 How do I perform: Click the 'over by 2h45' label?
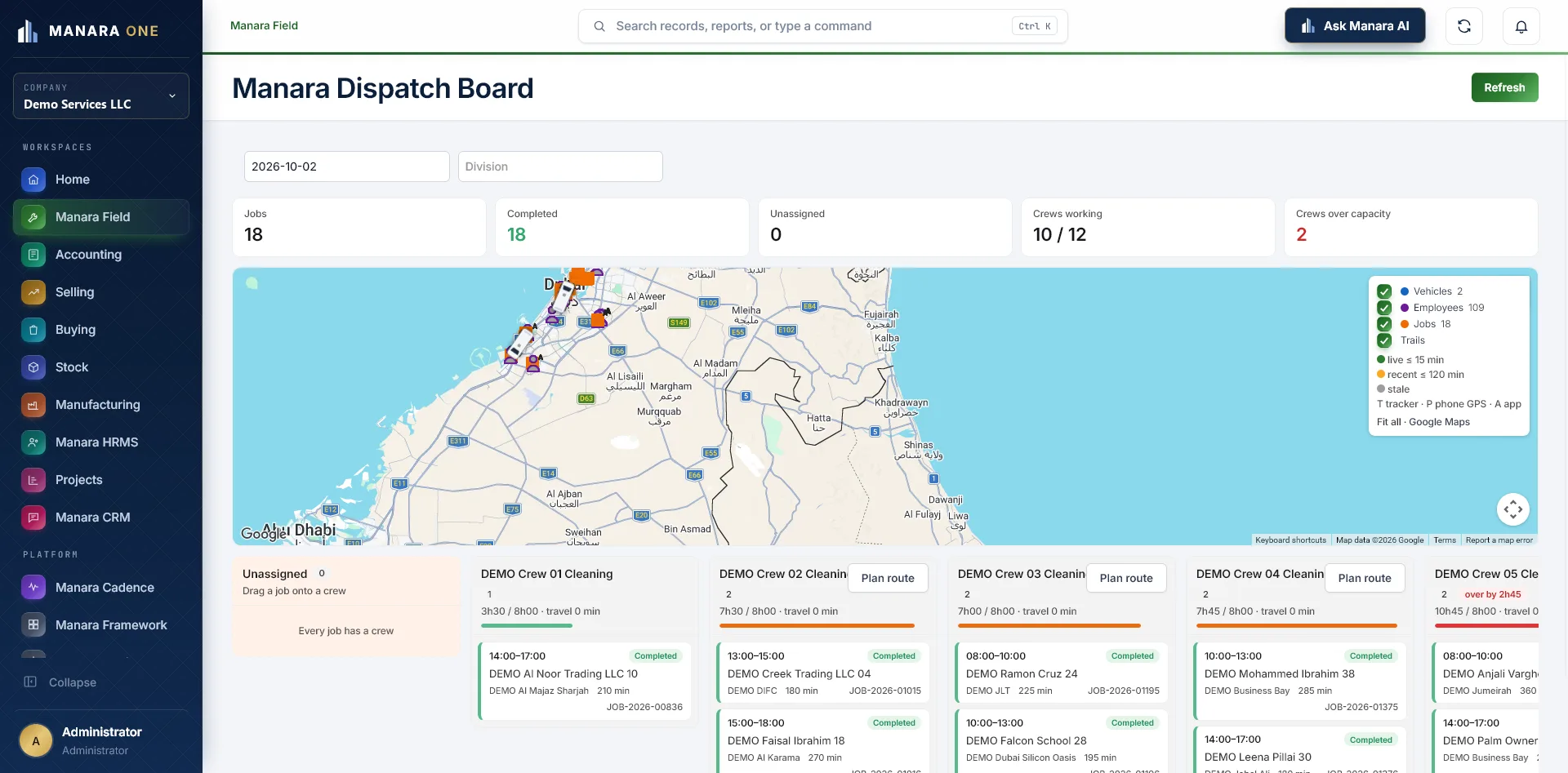pyautogui.click(x=1493, y=594)
